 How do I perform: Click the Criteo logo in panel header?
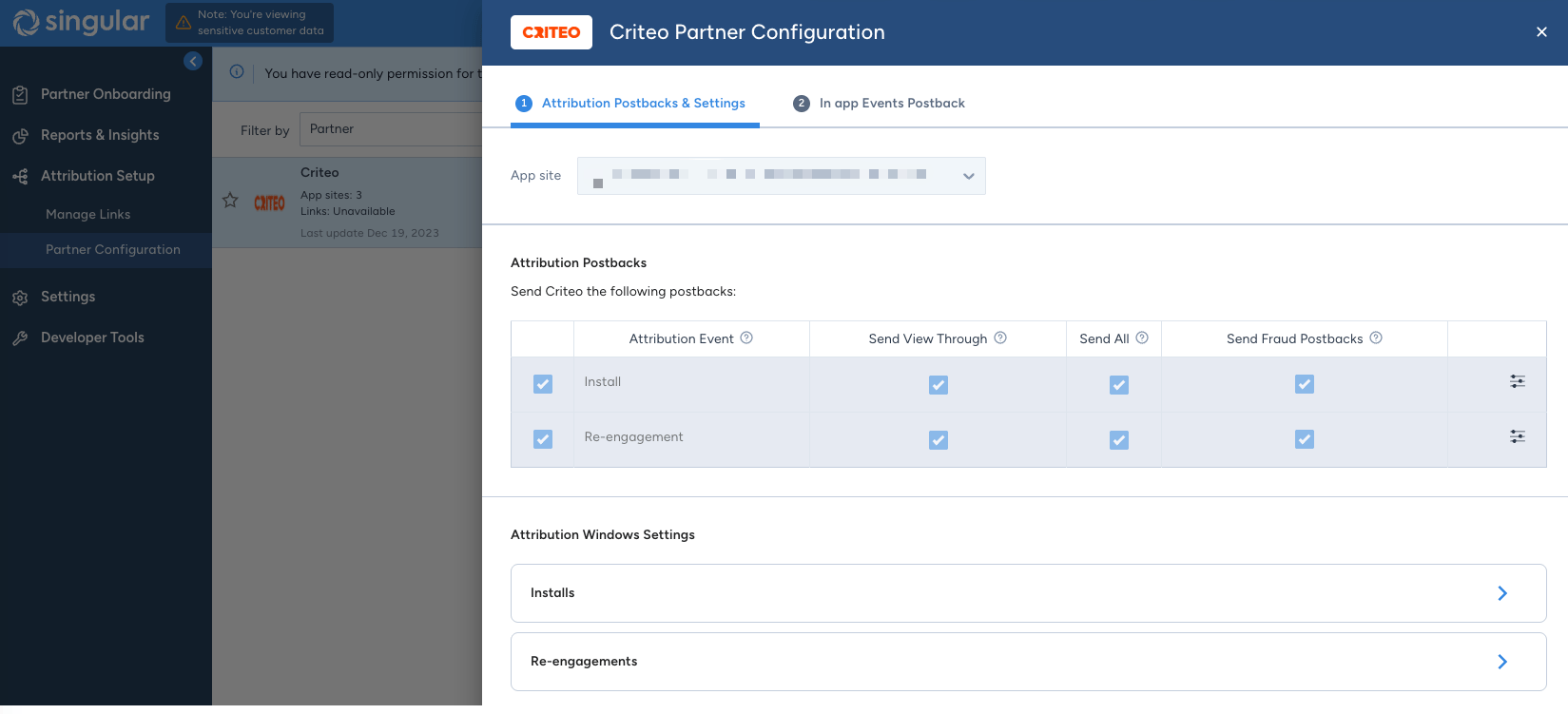click(552, 32)
